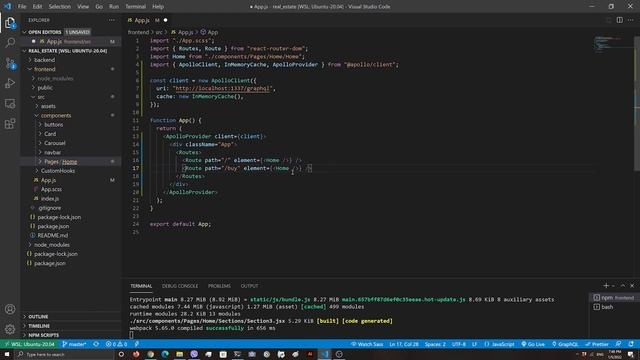Open the Accounts menu icon

click(x=10, y=309)
